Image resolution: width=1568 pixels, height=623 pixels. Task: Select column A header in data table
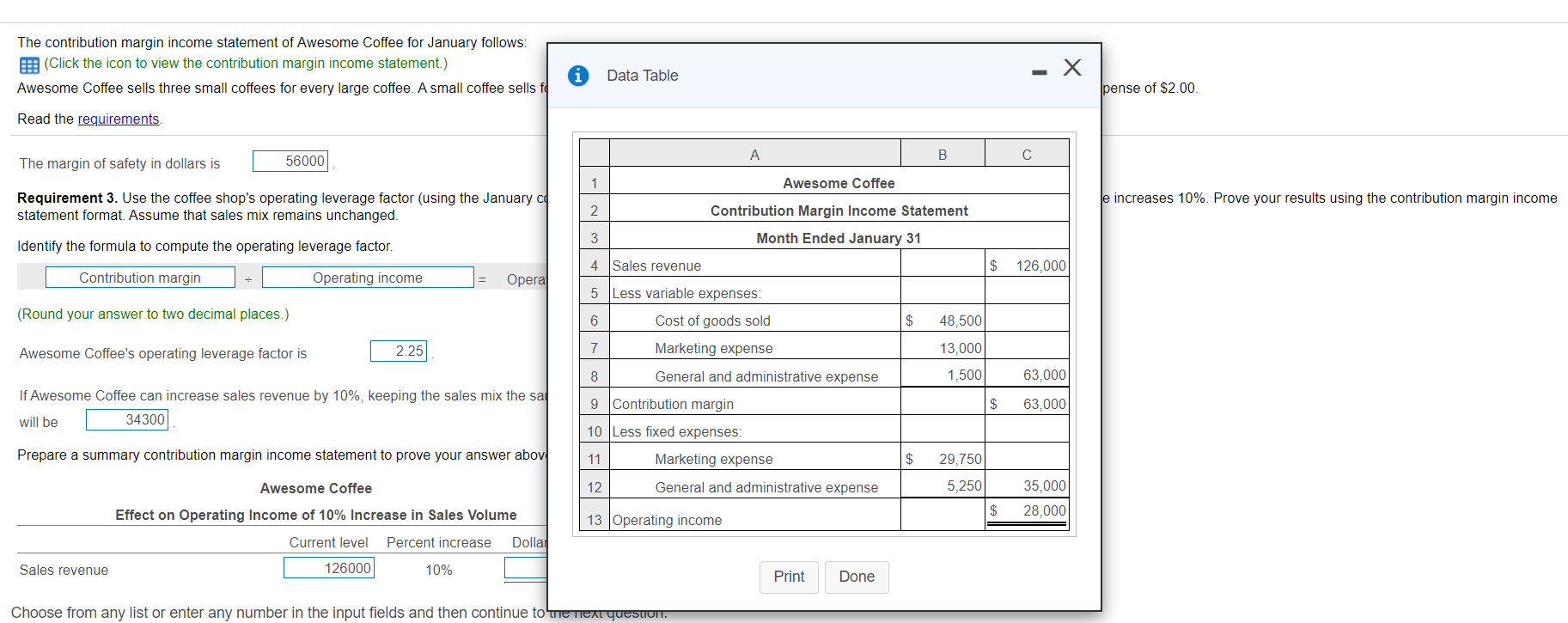(x=754, y=155)
